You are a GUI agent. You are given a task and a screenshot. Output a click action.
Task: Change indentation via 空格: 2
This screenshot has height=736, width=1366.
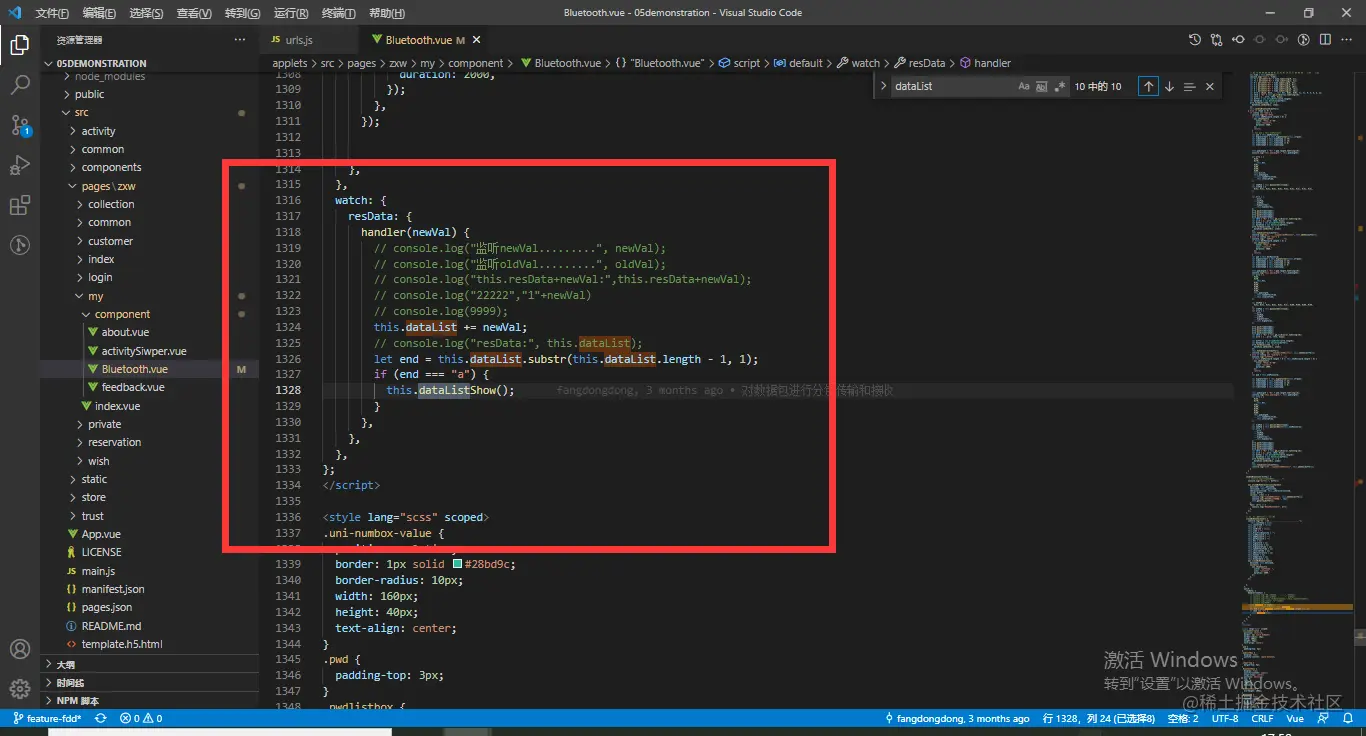[1183, 718]
